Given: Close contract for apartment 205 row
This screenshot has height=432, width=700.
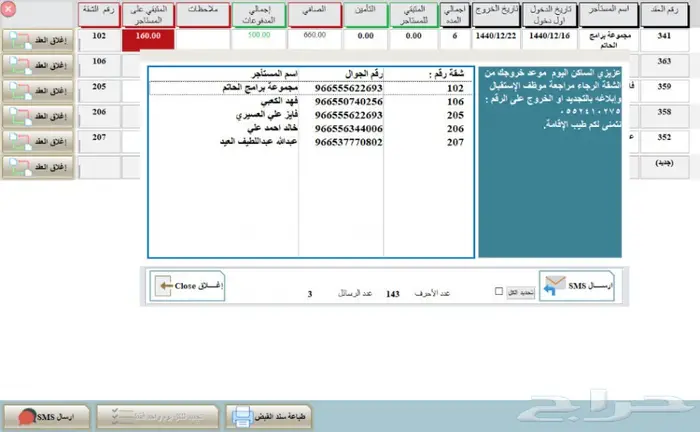Looking at the screenshot, I should click(38, 91).
